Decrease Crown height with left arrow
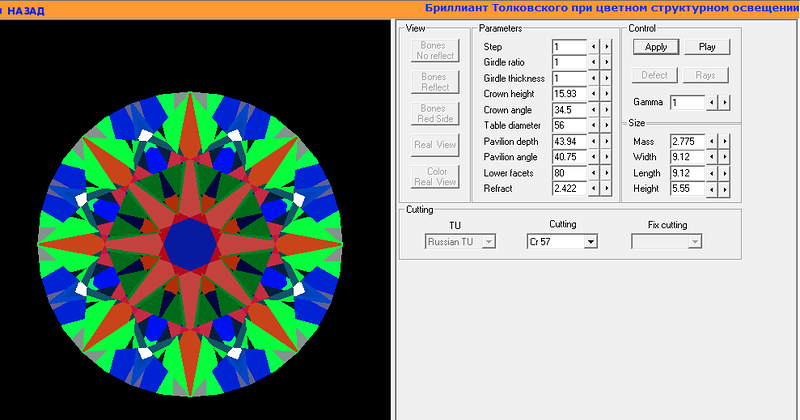This screenshot has height=420, width=800. coord(594,93)
